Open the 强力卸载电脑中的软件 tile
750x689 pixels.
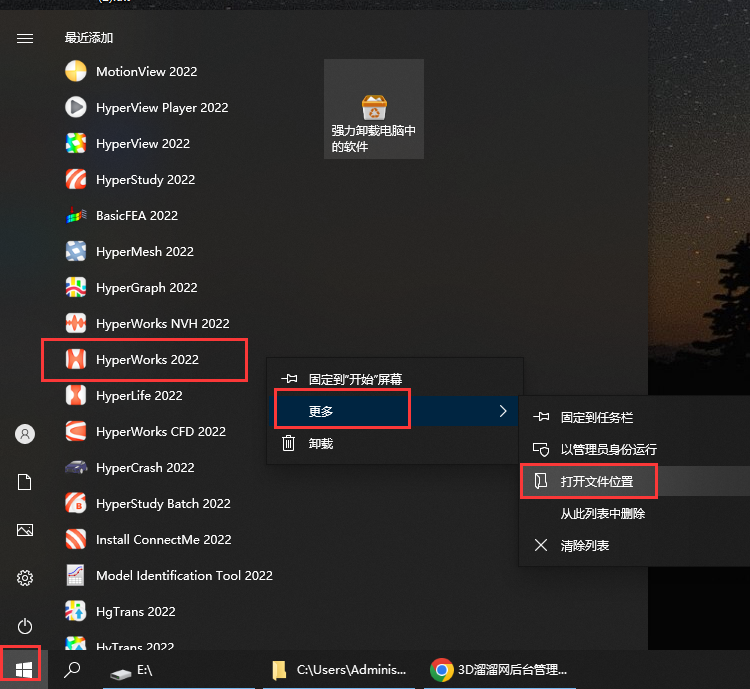pos(374,109)
